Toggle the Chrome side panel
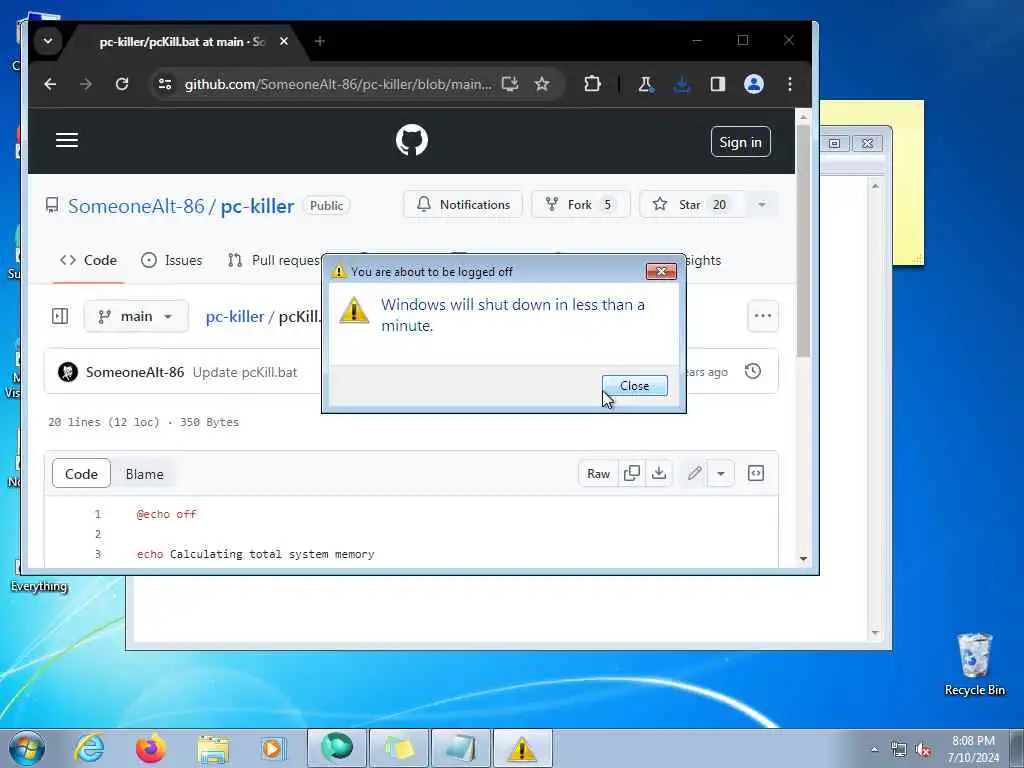 [x=718, y=84]
